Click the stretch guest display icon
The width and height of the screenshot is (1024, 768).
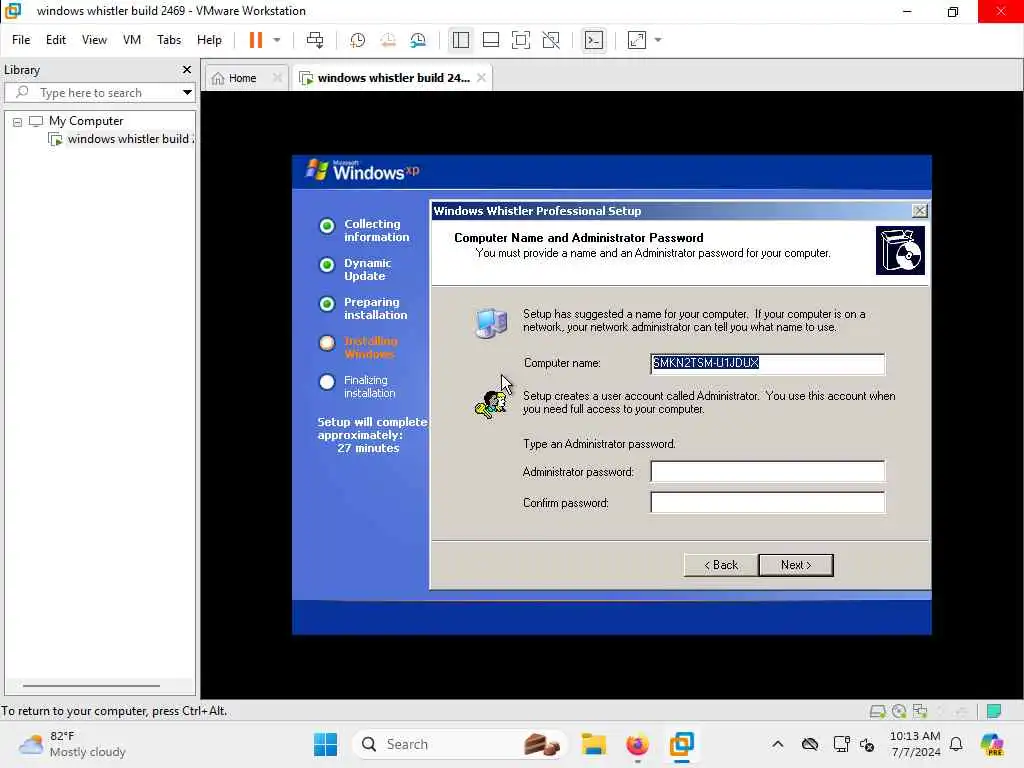click(637, 40)
